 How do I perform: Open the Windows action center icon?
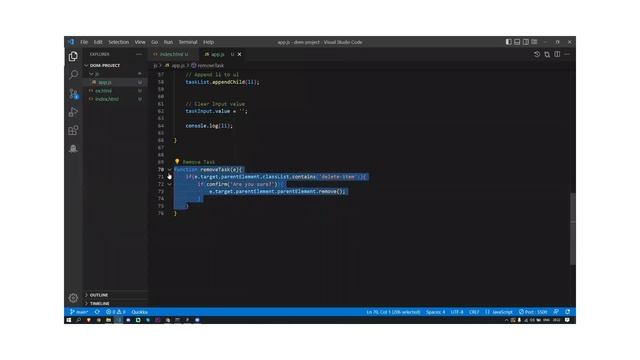(567, 320)
